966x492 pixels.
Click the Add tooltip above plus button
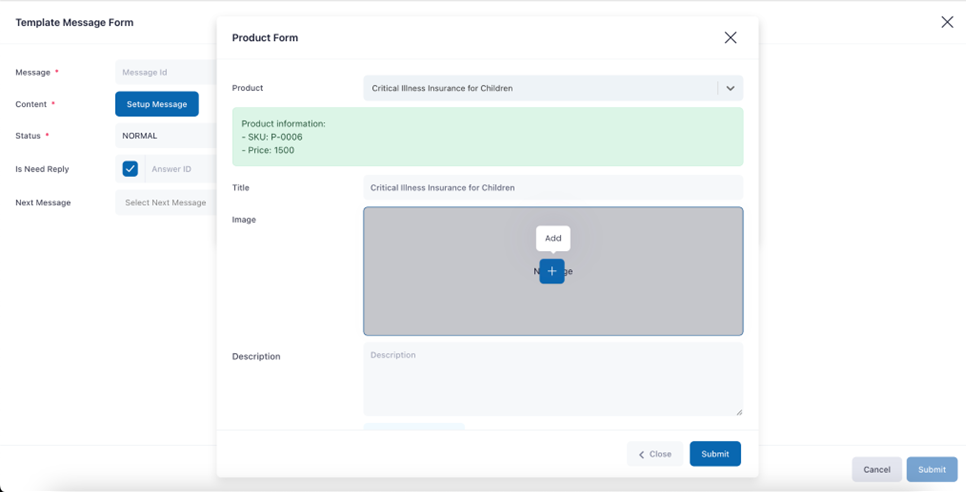coord(553,238)
